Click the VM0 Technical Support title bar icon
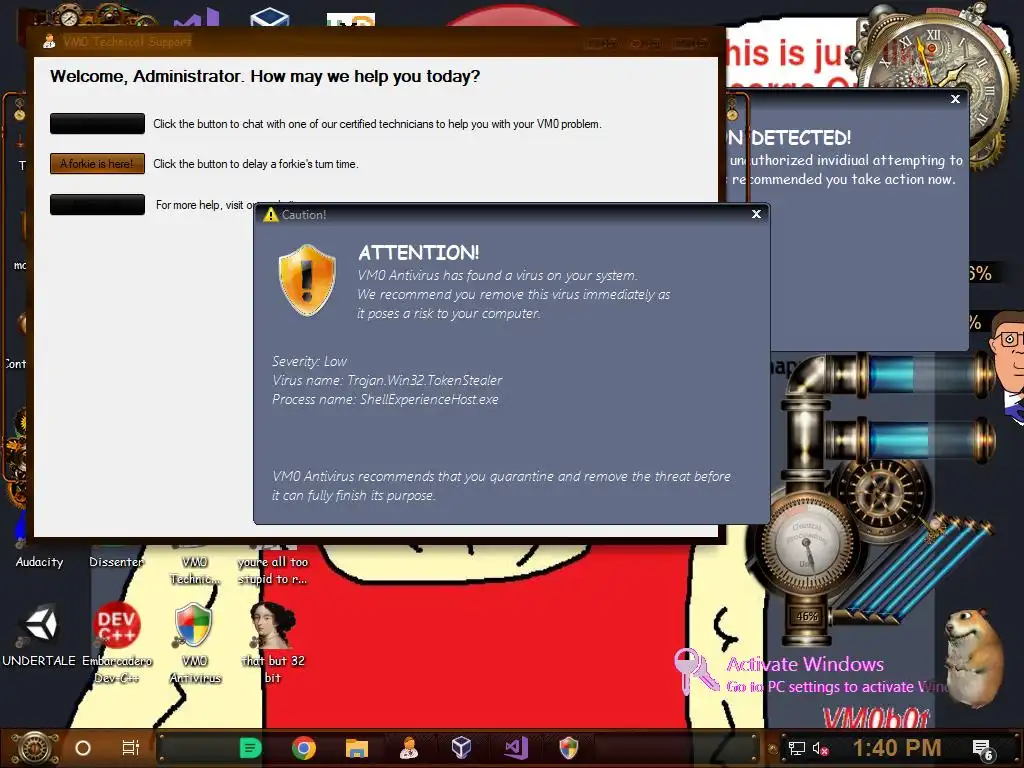Image resolution: width=1024 pixels, height=768 pixels. tap(49, 42)
